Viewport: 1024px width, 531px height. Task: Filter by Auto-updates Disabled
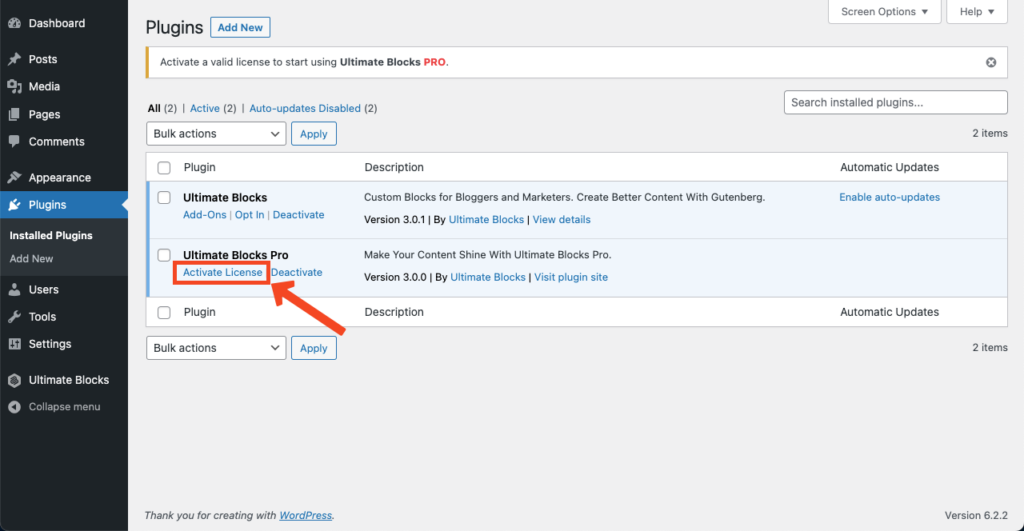pyautogui.click(x=305, y=108)
